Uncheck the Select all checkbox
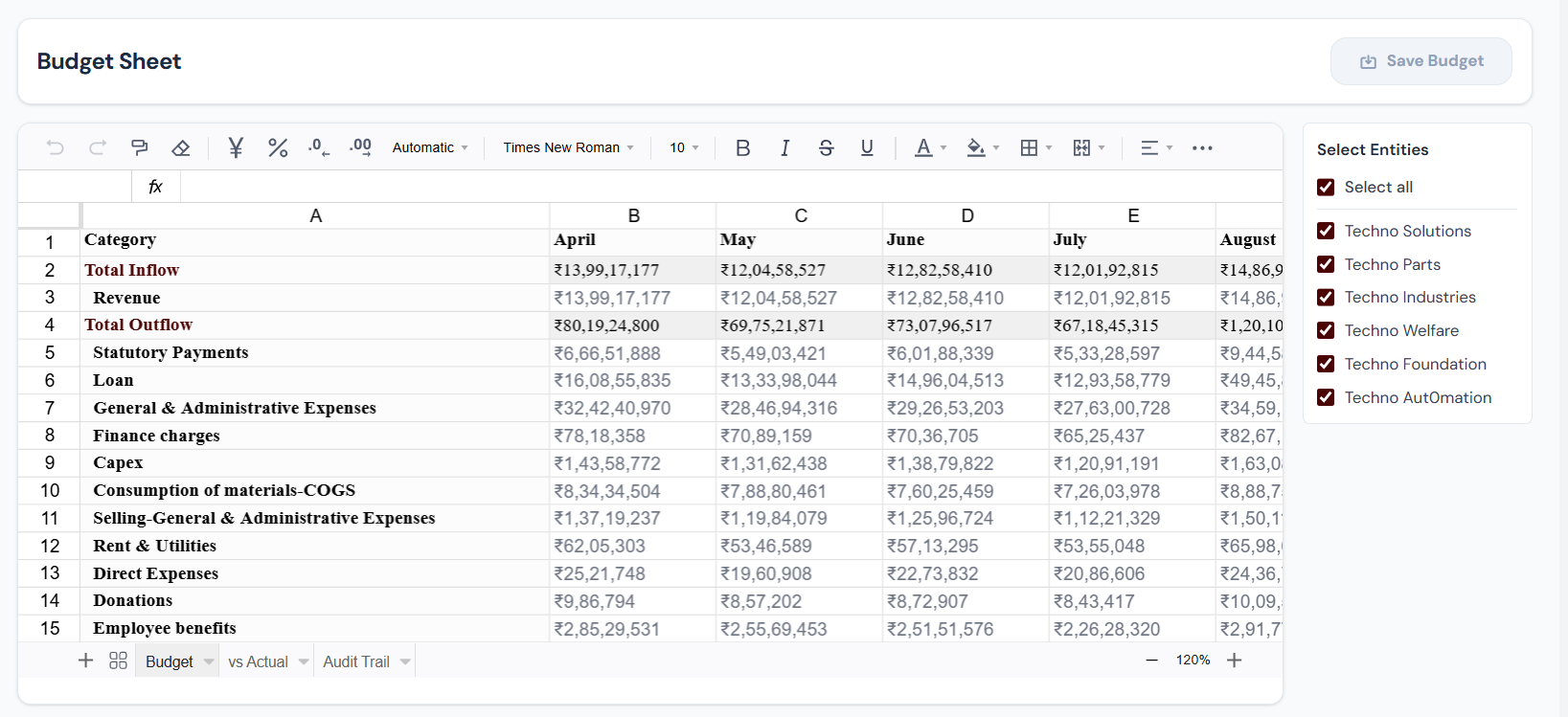The image size is (1568, 717). (1326, 188)
